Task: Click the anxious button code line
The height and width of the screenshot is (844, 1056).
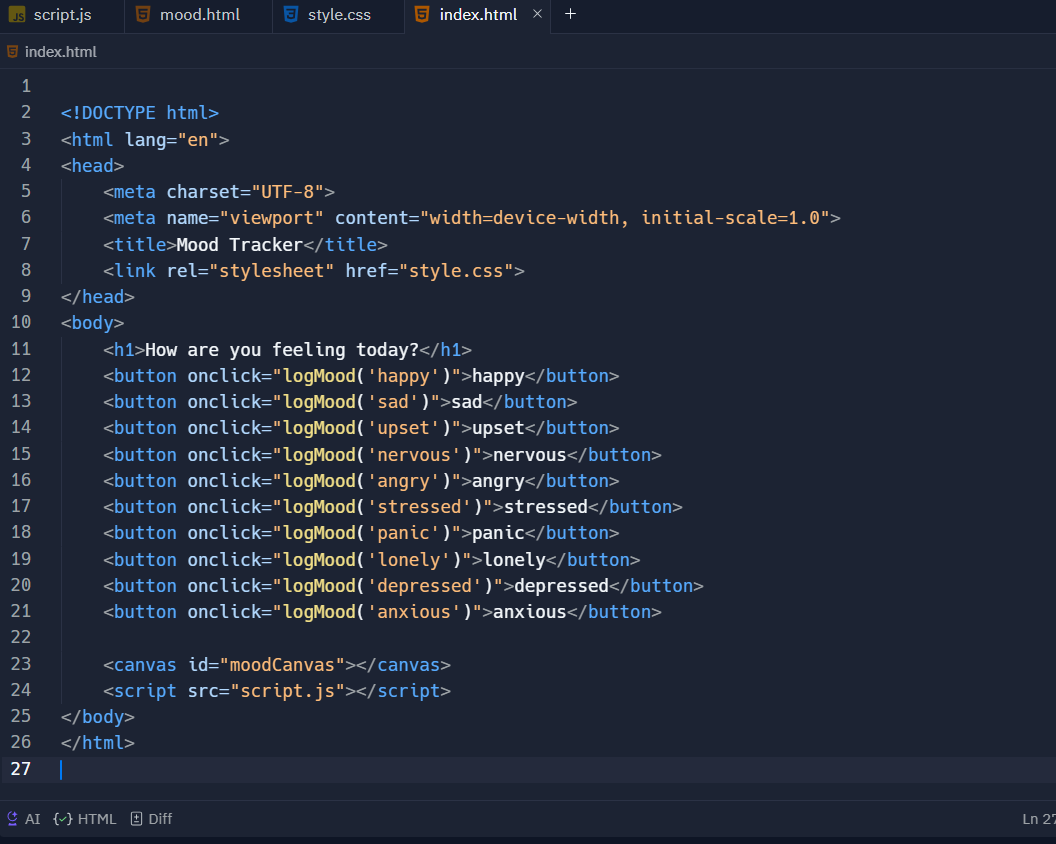Action: coord(383,612)
